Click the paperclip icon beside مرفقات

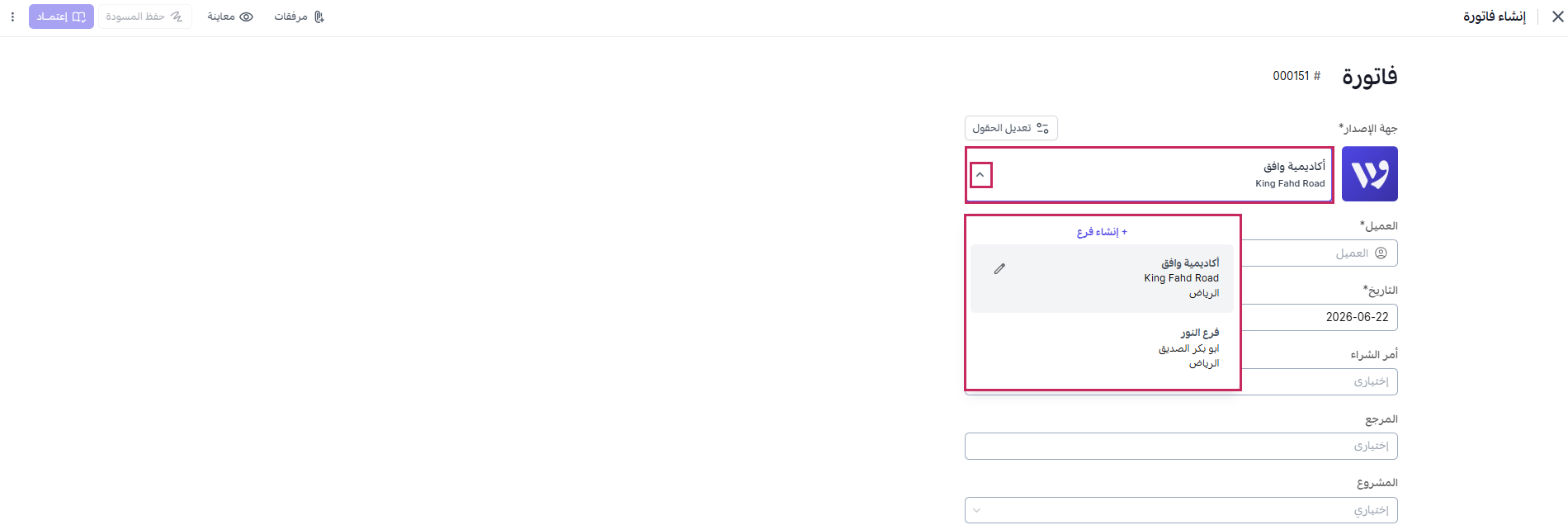[319, 17]
